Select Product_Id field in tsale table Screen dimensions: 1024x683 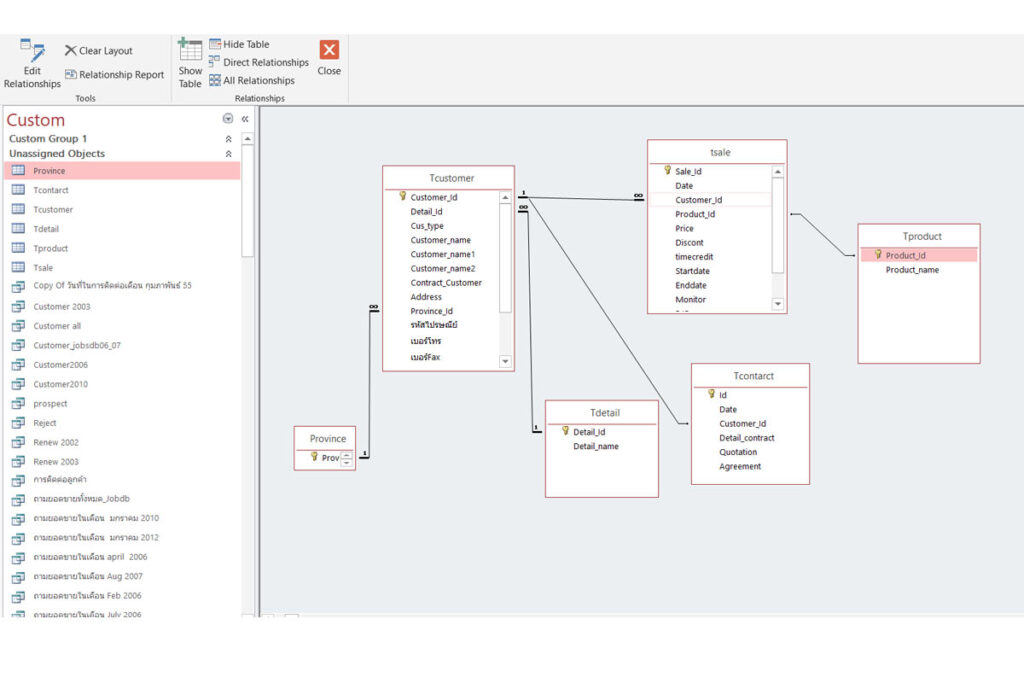click(x=695, y=214)
